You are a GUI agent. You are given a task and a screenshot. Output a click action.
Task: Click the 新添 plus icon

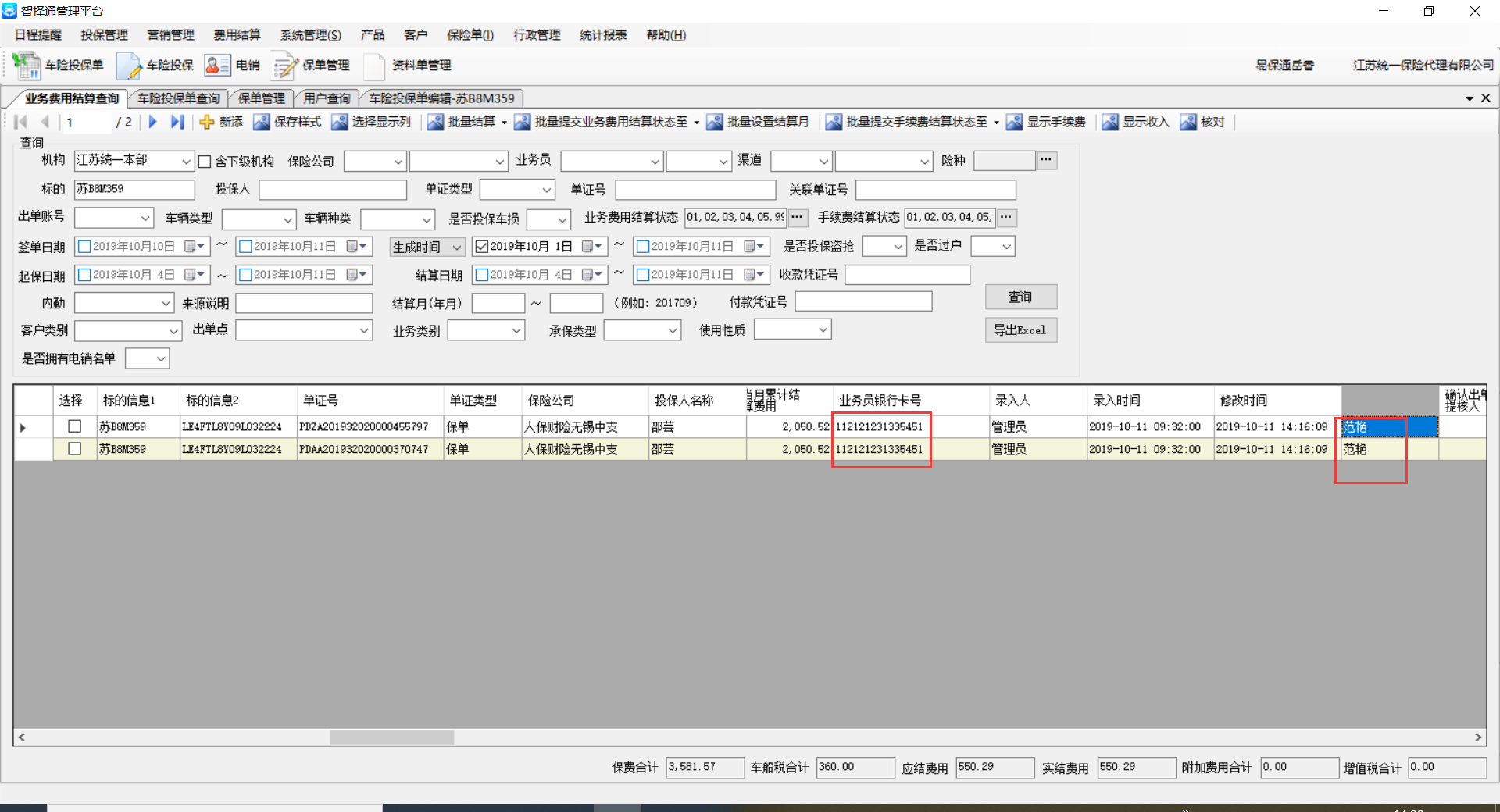pos(207,122)
